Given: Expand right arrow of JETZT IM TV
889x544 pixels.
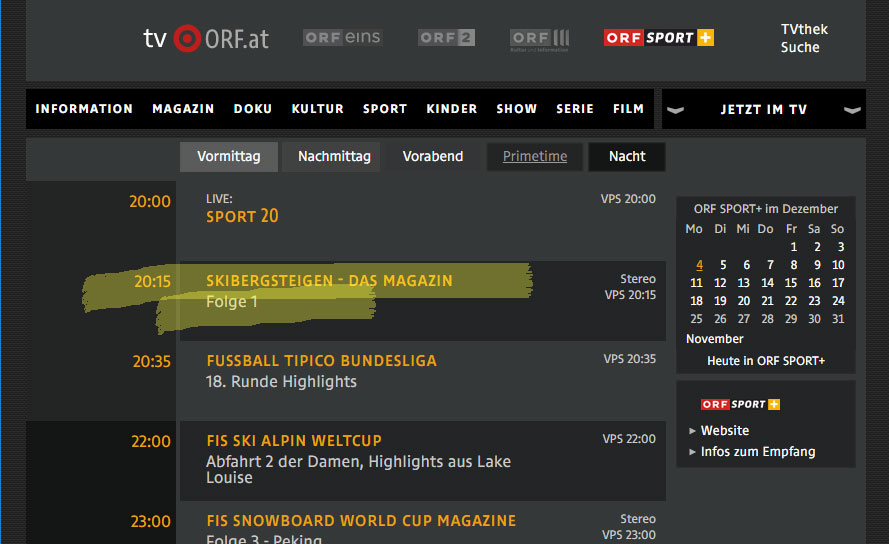Looking at the screenshot, I should (852, 109).
